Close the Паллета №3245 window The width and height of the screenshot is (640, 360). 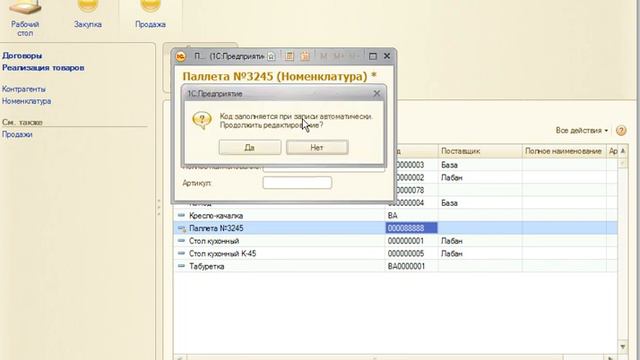coord(387,56)
